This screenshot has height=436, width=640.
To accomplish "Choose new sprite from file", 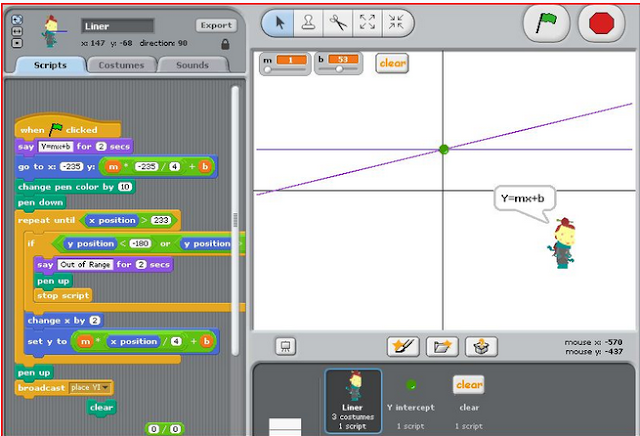I will [442, 347].
